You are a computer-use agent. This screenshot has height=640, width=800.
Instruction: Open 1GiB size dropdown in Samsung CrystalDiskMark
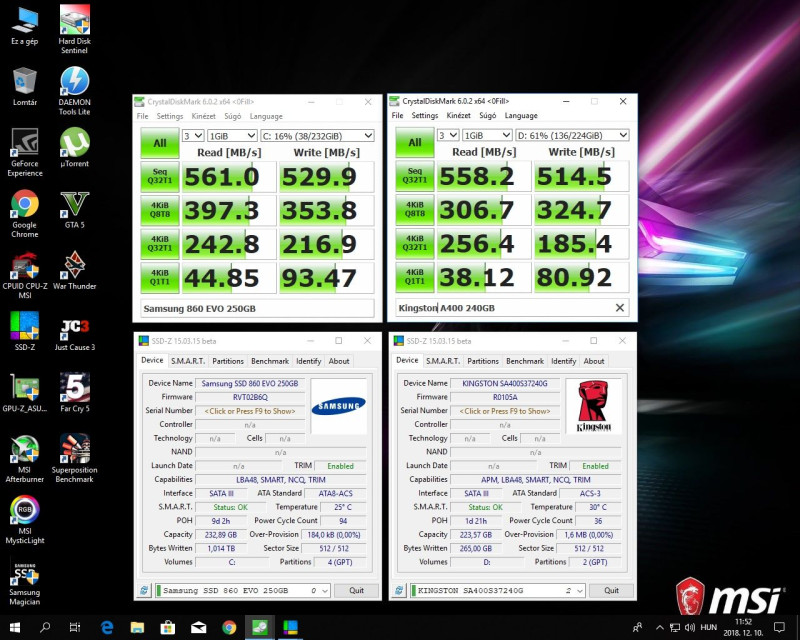(232, 136)
